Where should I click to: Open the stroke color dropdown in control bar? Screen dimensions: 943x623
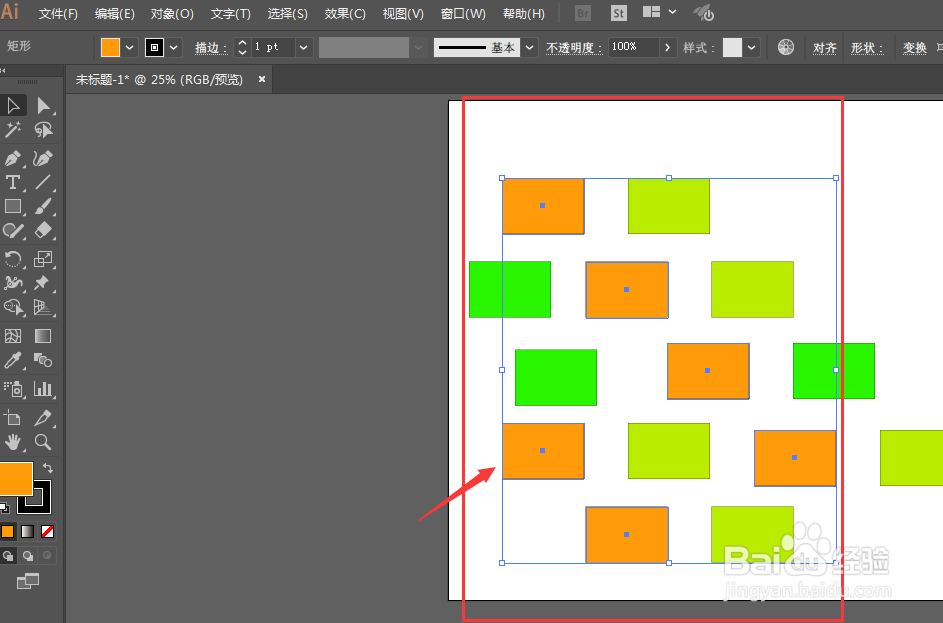coord(173,48)
